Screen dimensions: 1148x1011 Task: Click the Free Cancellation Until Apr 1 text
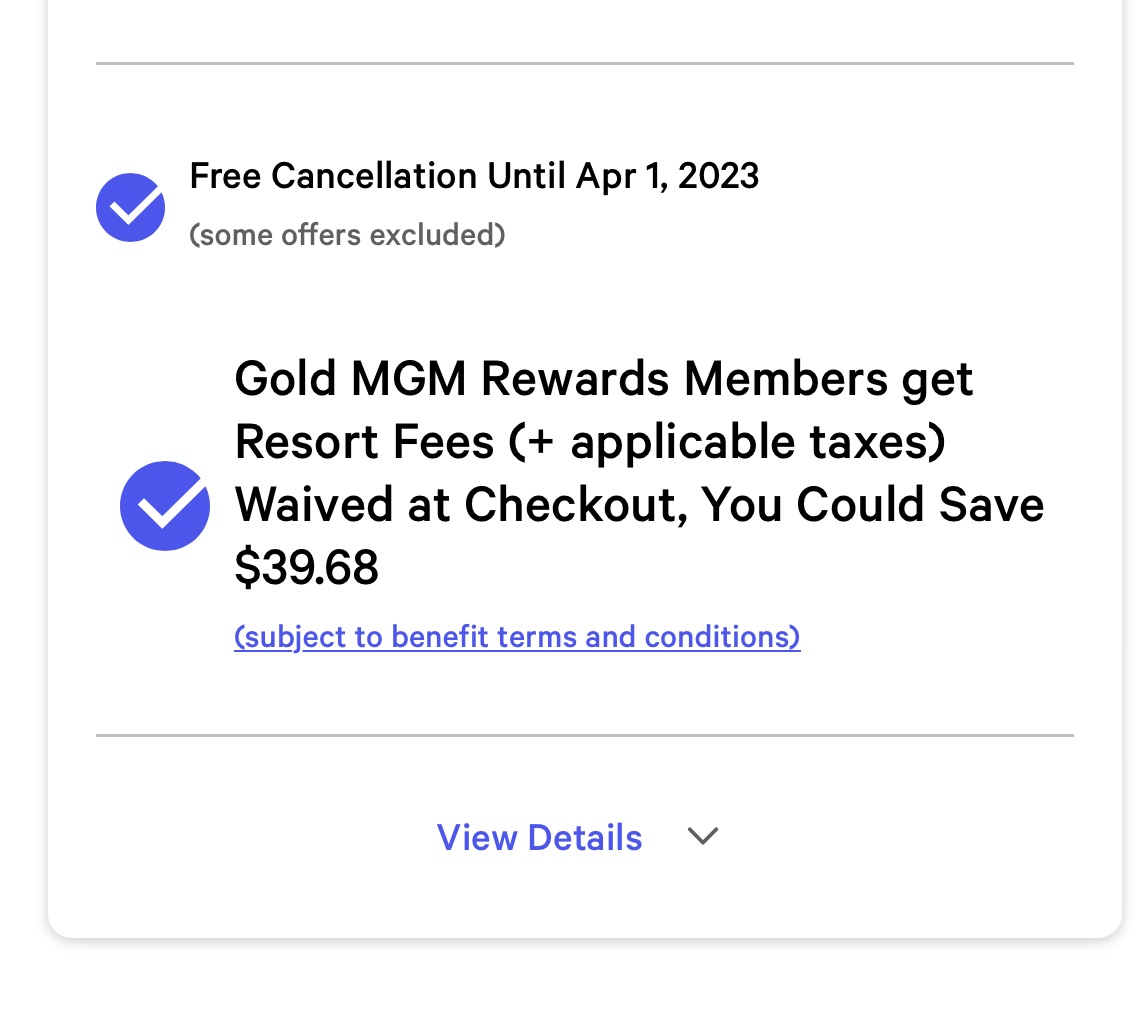tap(474, 176)
